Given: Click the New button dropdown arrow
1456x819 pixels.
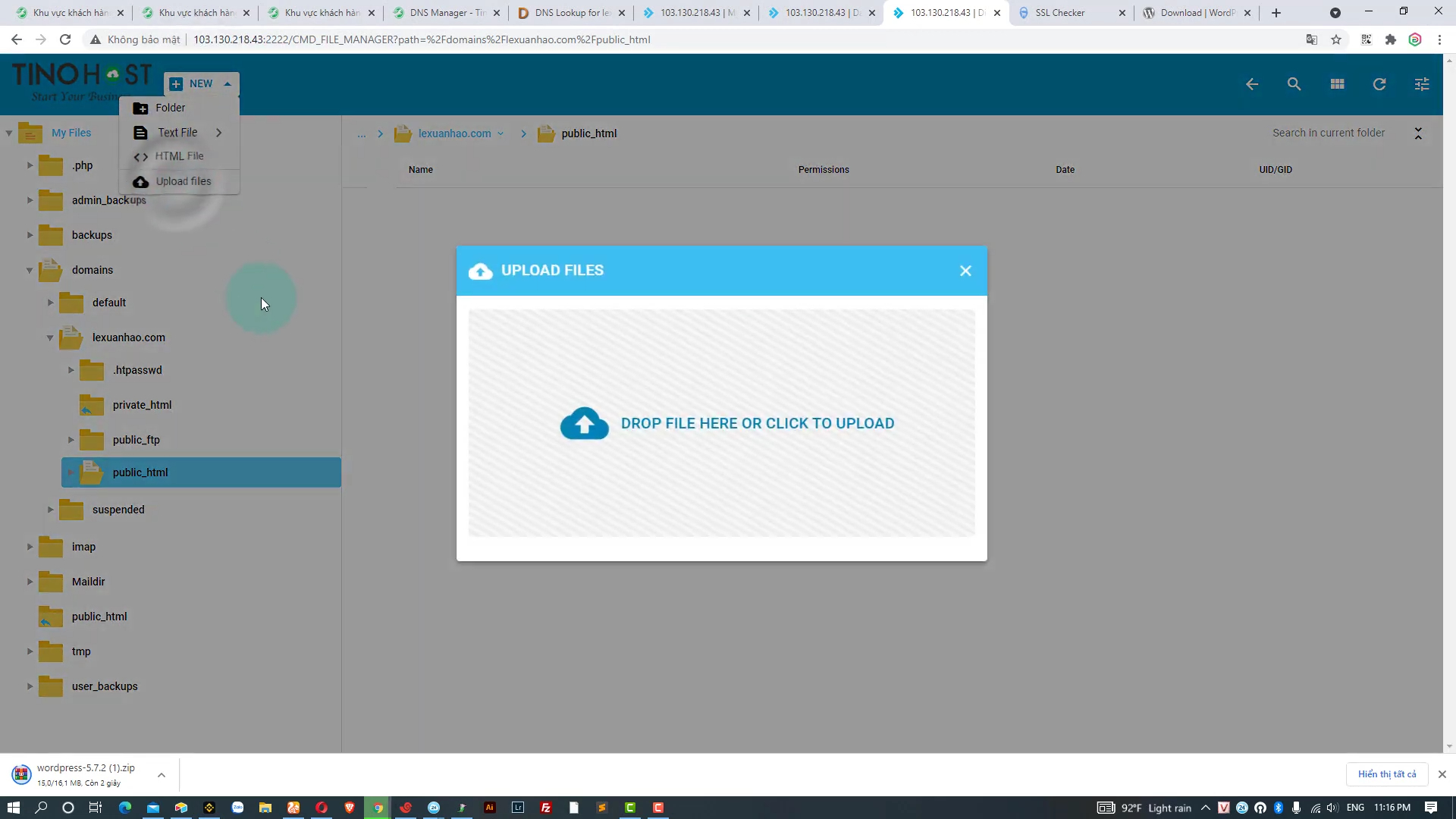Looking at the screenshot, I should click(227, 83).
